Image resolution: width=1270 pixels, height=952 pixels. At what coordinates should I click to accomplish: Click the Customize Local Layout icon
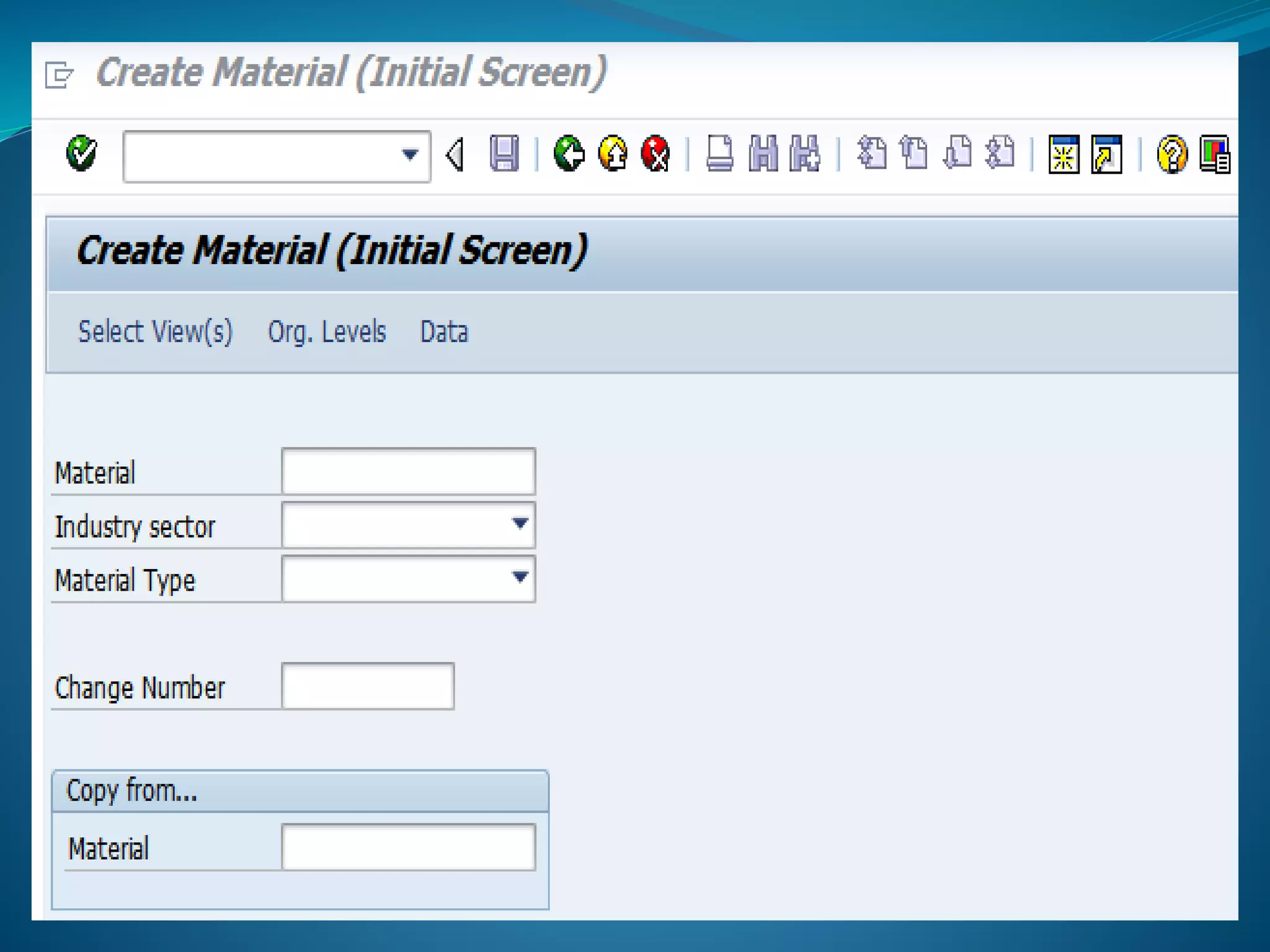click(x=1215, y=154)
